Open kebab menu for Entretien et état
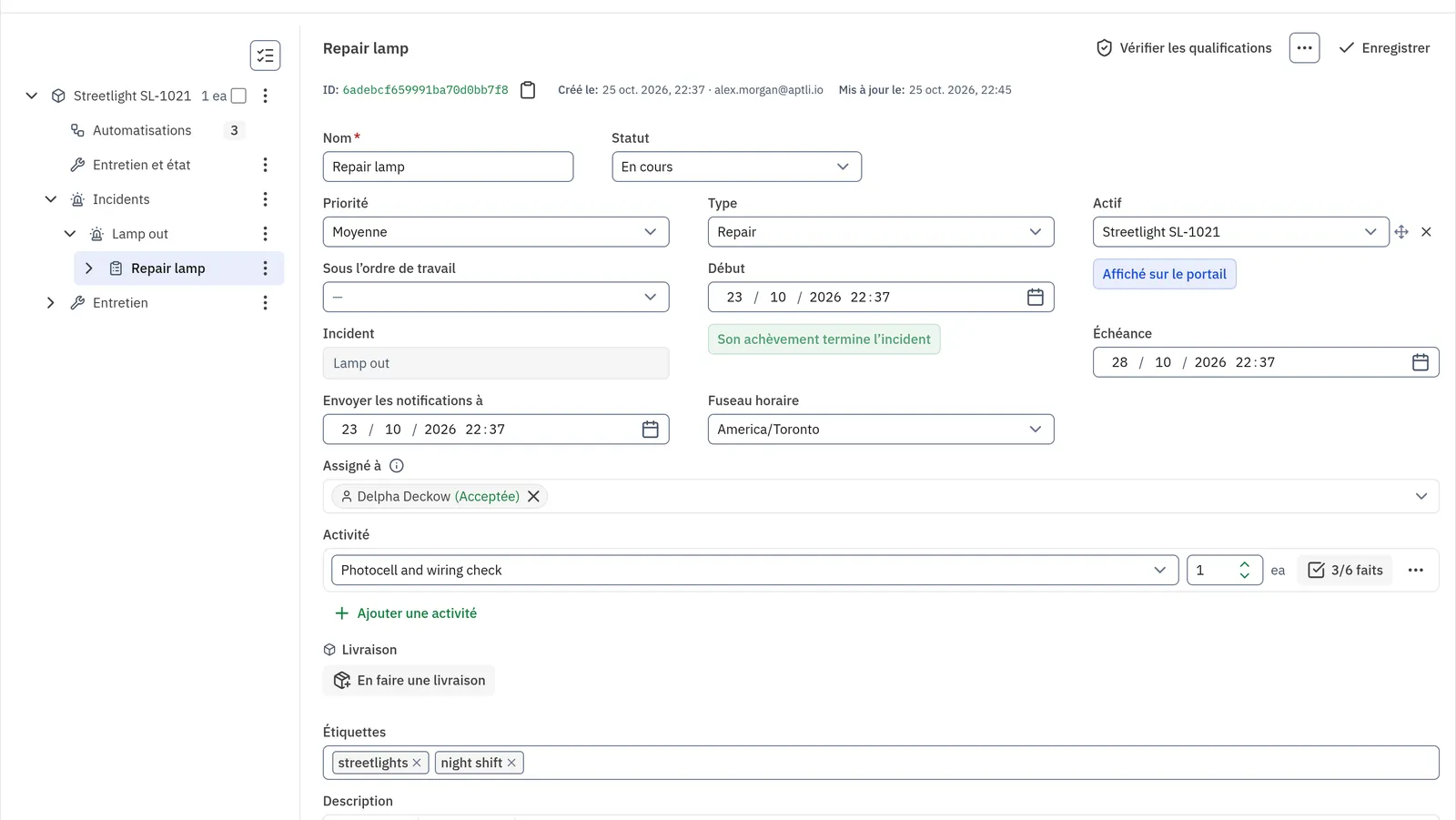This screenshot has width=1456, height=820. point(265,165)
